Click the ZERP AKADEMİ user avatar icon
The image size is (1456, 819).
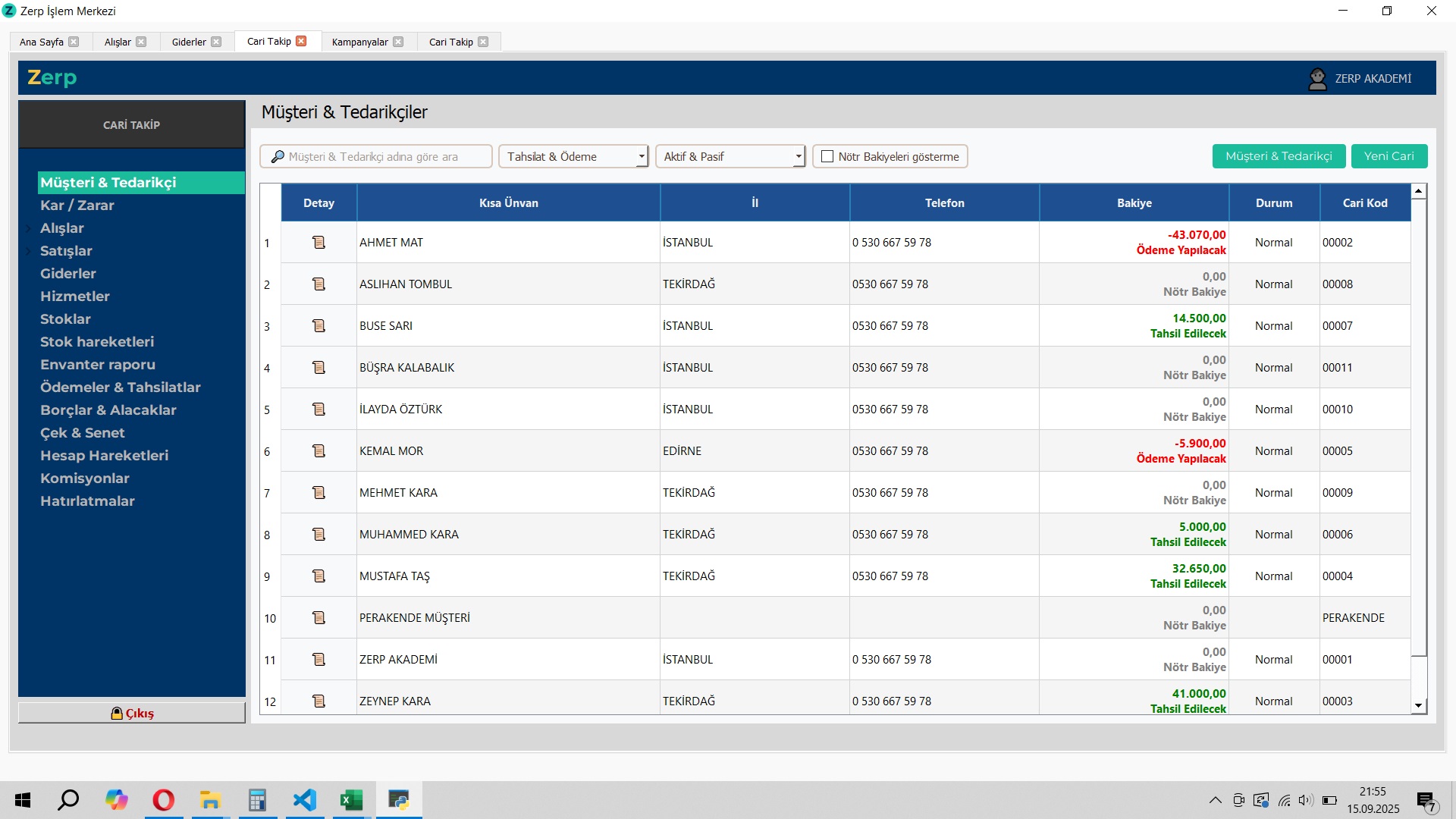[1317, 79]
